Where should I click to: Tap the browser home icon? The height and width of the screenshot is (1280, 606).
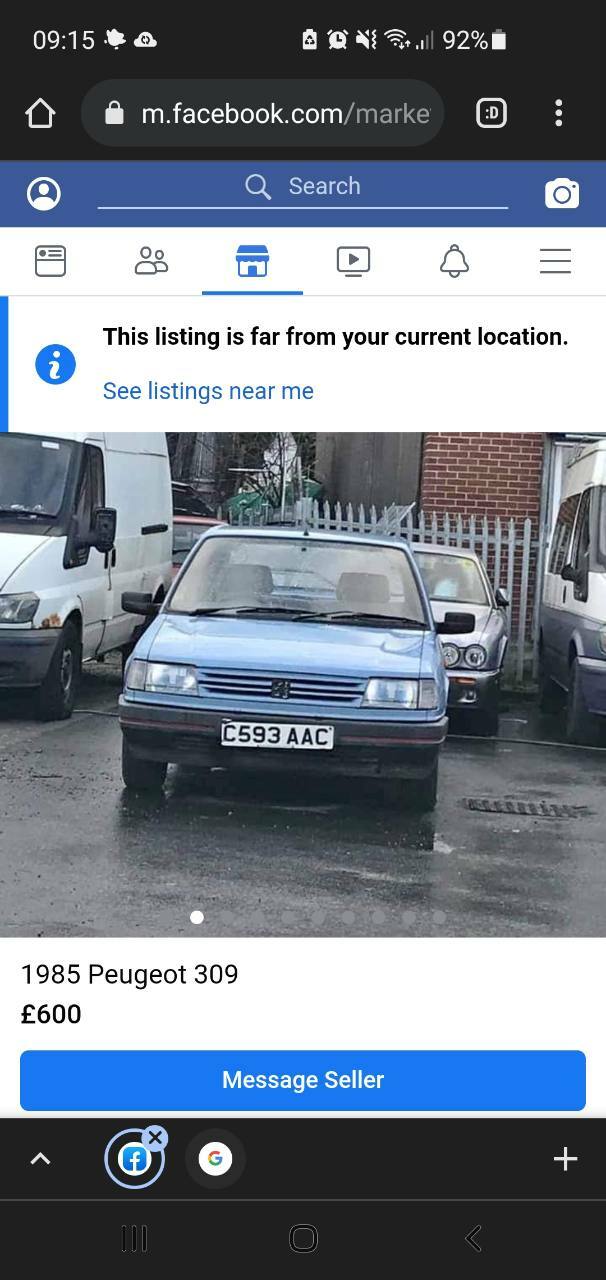(x=40, y=113)
